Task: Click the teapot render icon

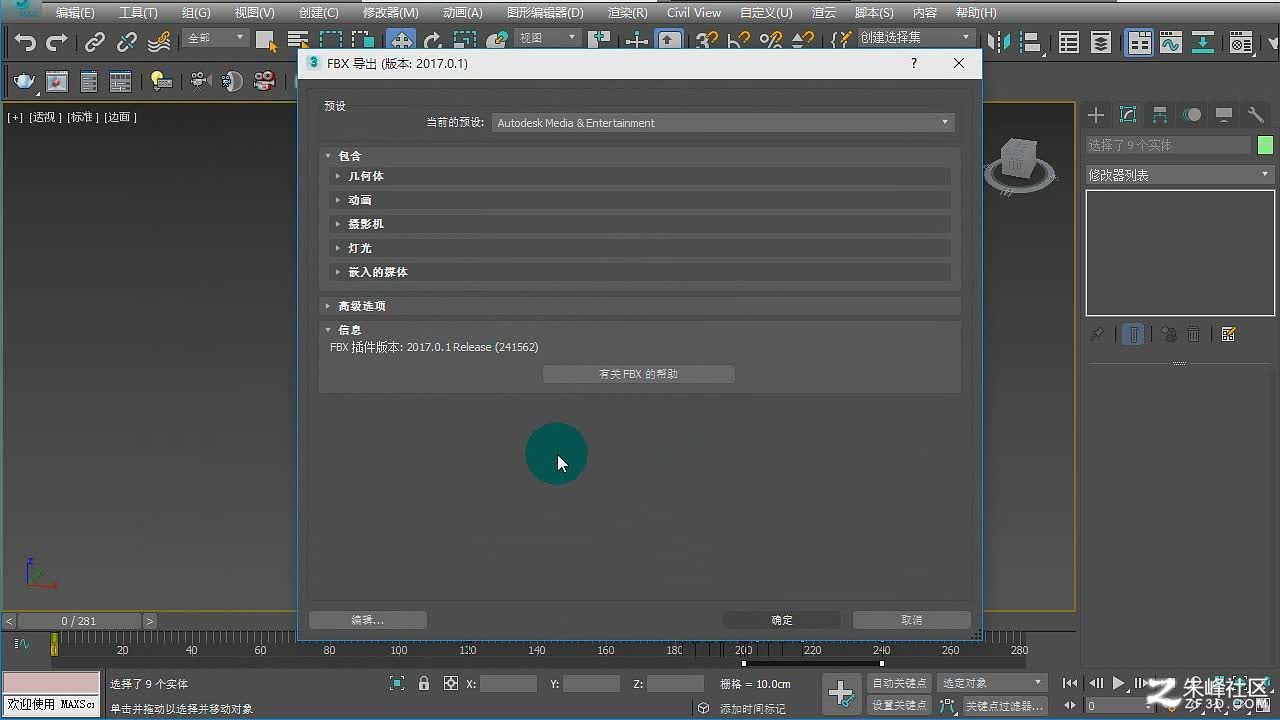Action: click(25, 82)
